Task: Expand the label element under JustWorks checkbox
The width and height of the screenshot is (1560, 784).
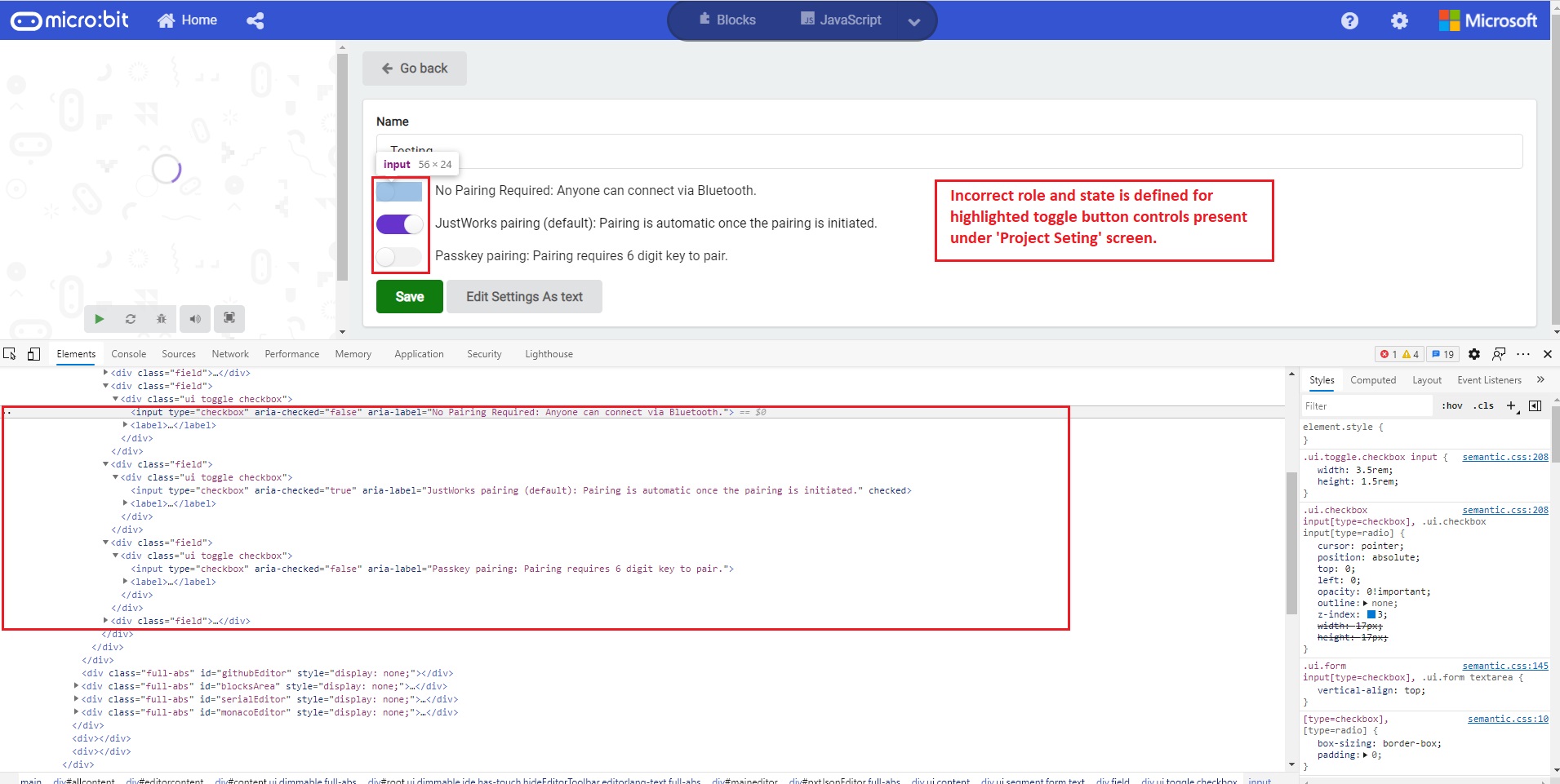Action: tap(124, 503)
